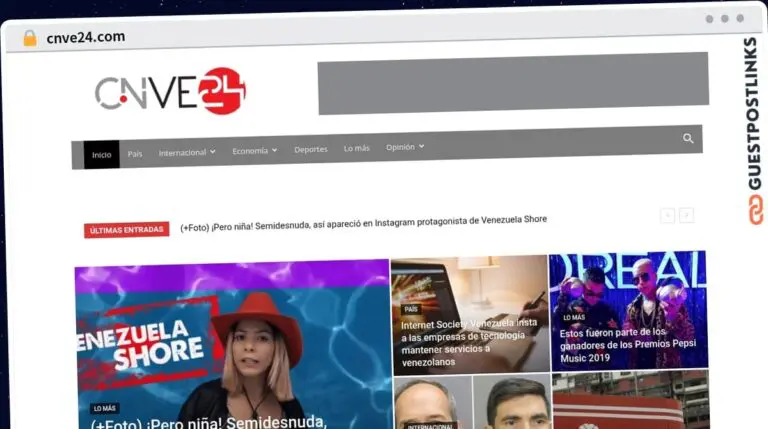Show next headline in ticker arrows
768x429 pixels.
pyautogui.click(x=686, y=215)
